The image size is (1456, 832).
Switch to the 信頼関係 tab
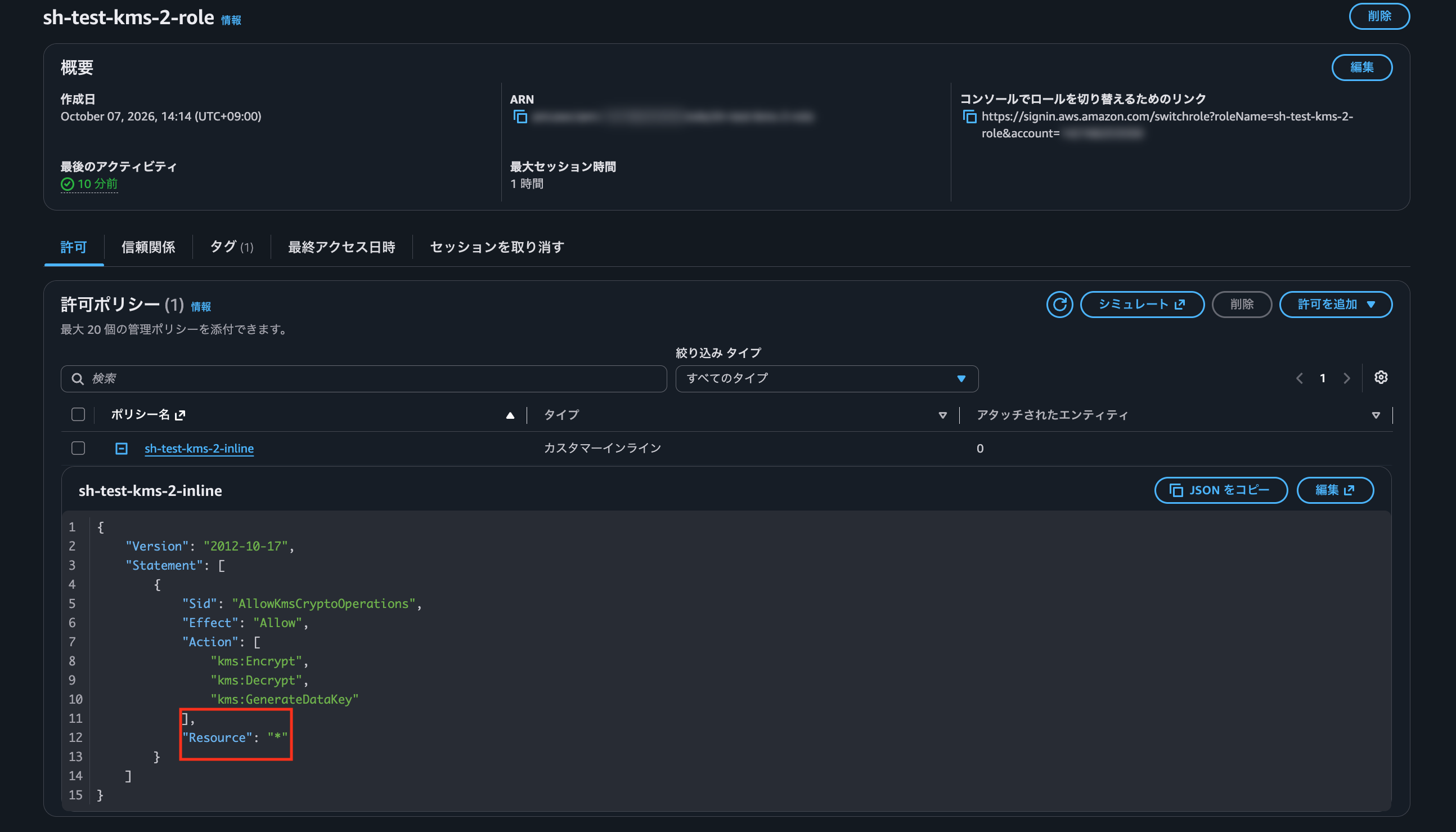click(149, 248)
